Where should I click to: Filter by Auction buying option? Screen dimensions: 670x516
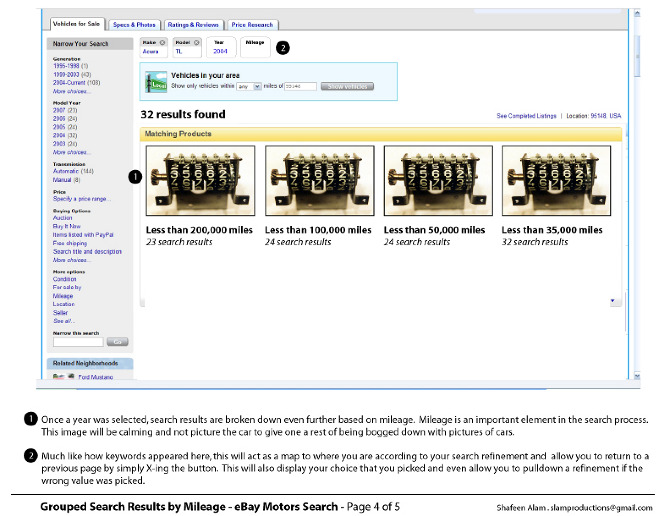pos(62,218)
